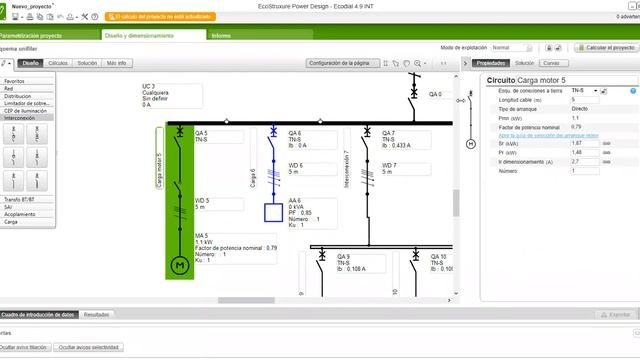Select the motor M symbol on diagram
The width and height of the screenshot is (640, 360).
[x=180, y=265]
